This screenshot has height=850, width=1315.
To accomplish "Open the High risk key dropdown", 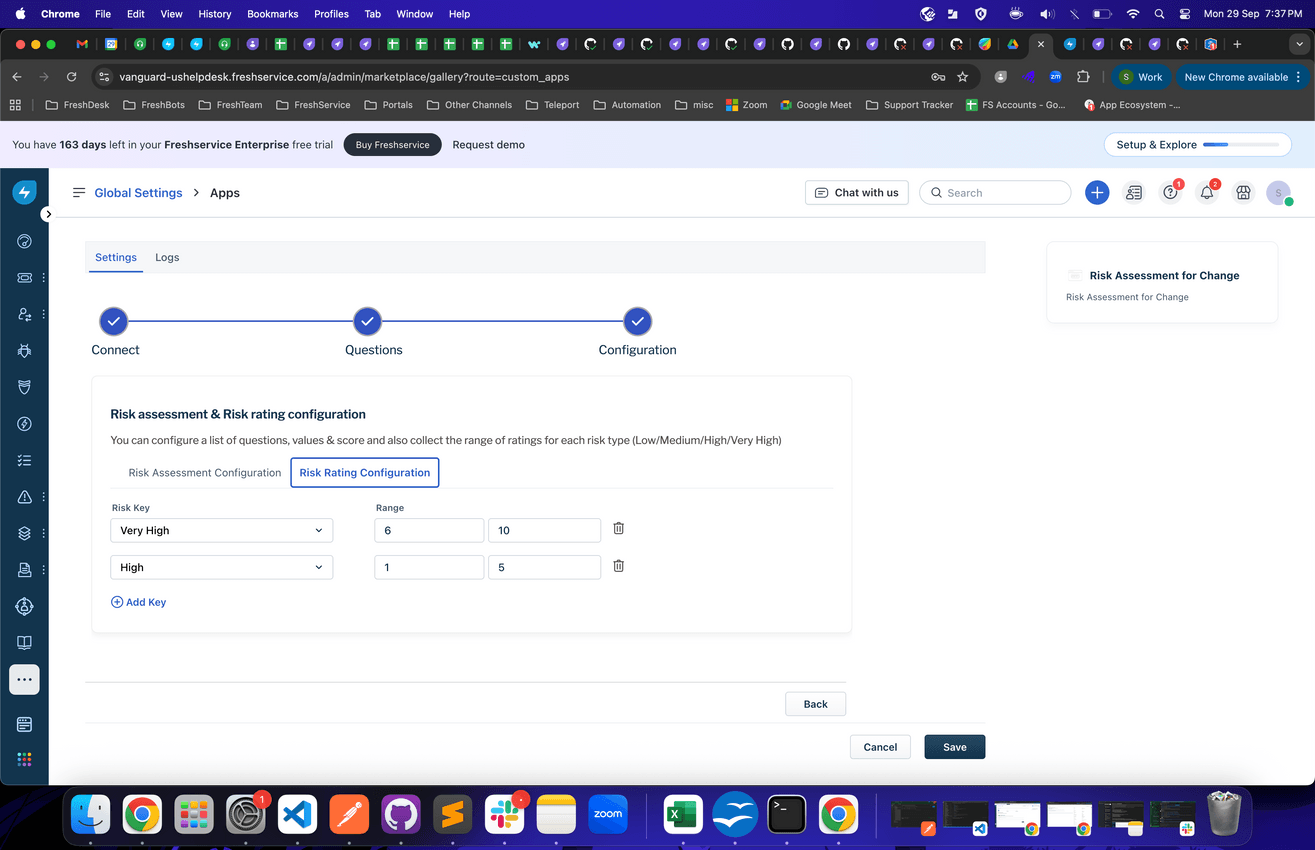I will click(x=220, y=566).
